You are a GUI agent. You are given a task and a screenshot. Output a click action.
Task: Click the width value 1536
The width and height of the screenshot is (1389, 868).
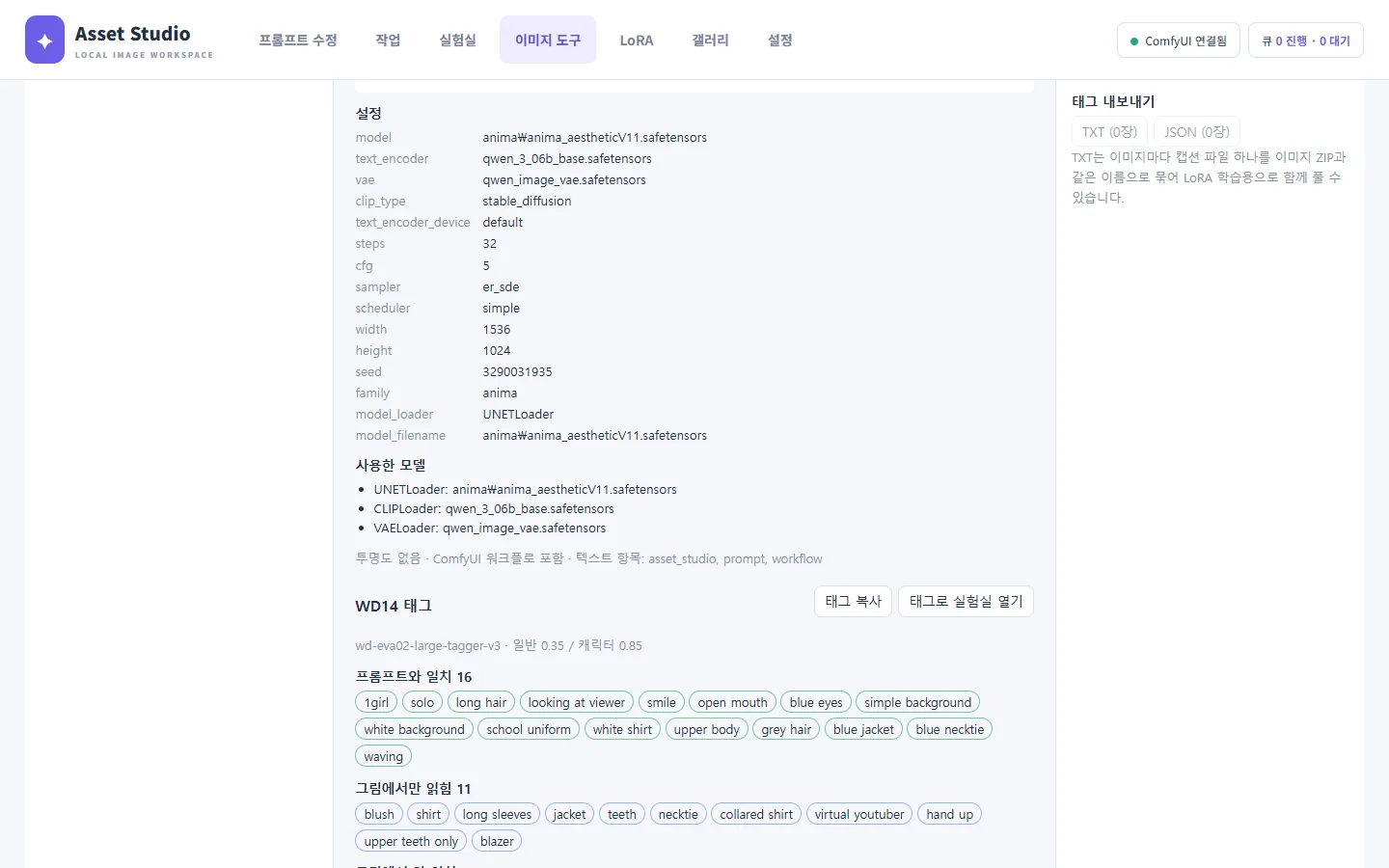click(x=497, y=330)
